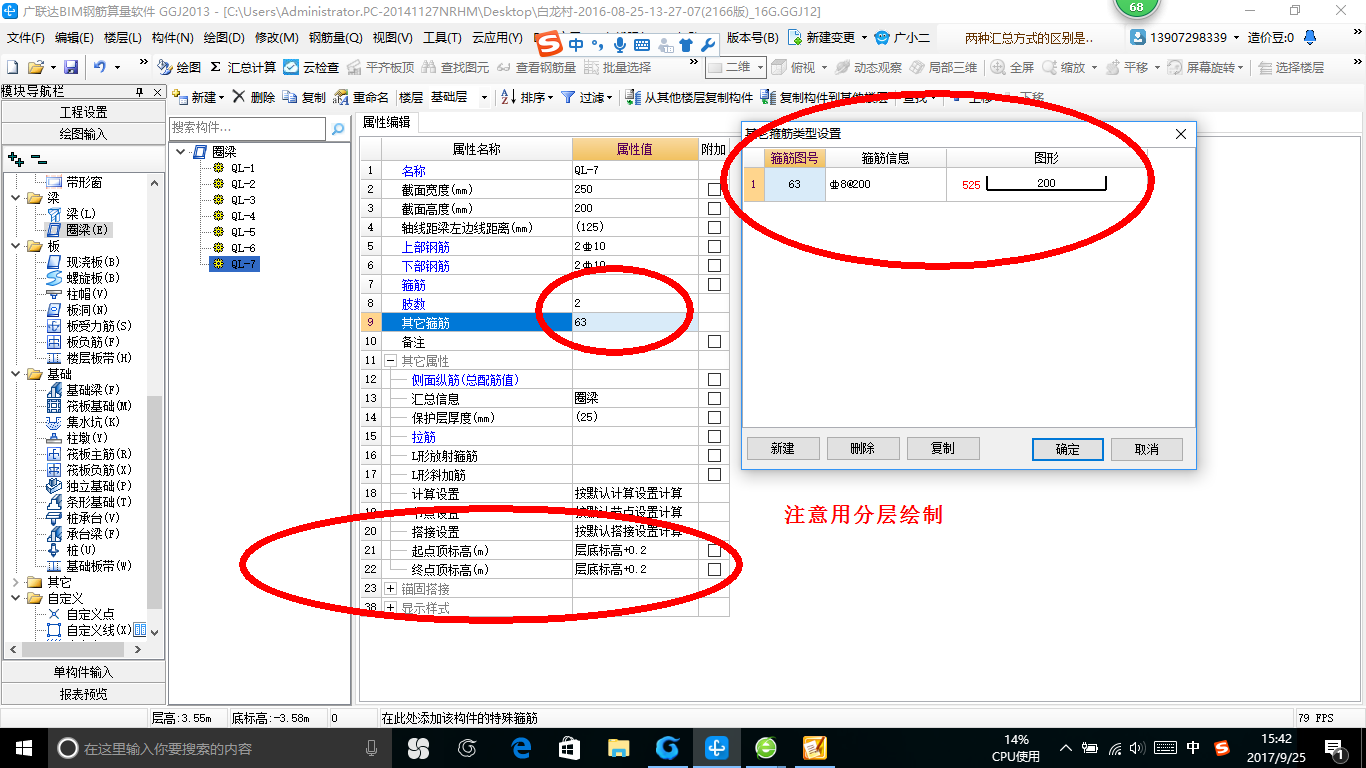This screenshot has height=768, width=1366.
Task: Open File Explorer from taskbar
Action: tap(618, 748)
